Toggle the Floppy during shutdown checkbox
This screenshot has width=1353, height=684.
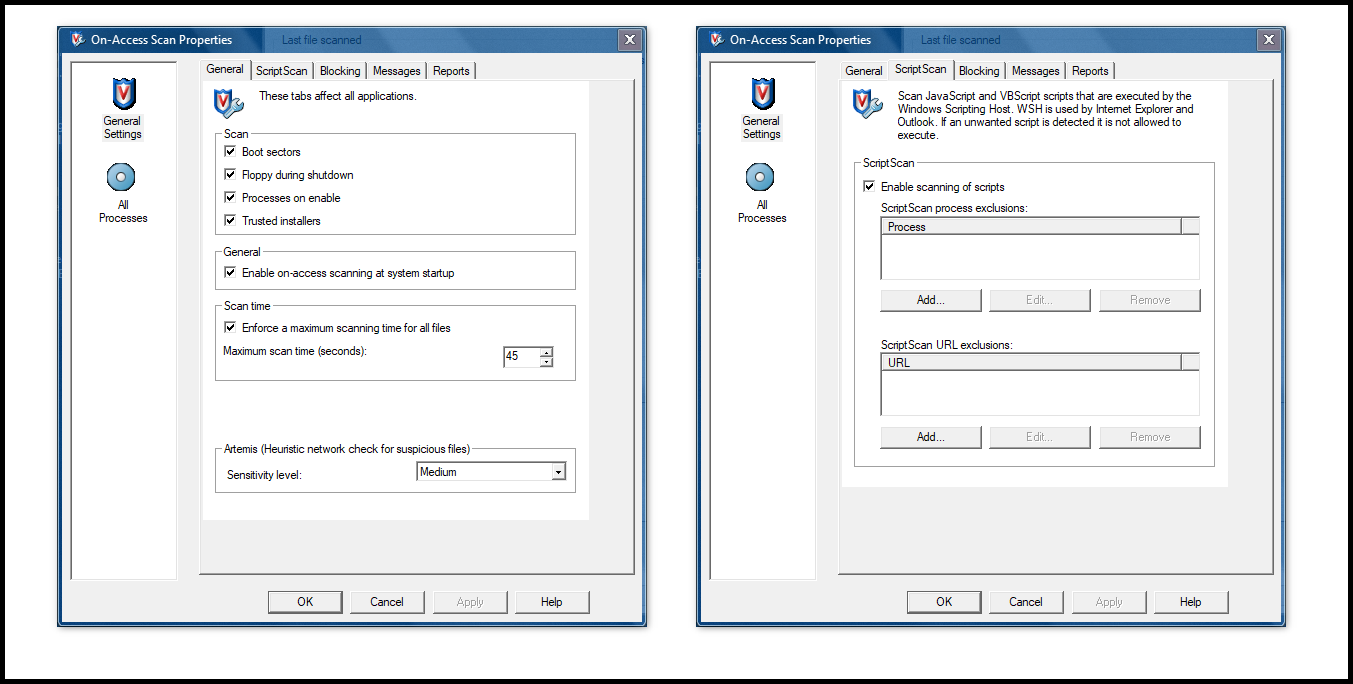point(230,175)
